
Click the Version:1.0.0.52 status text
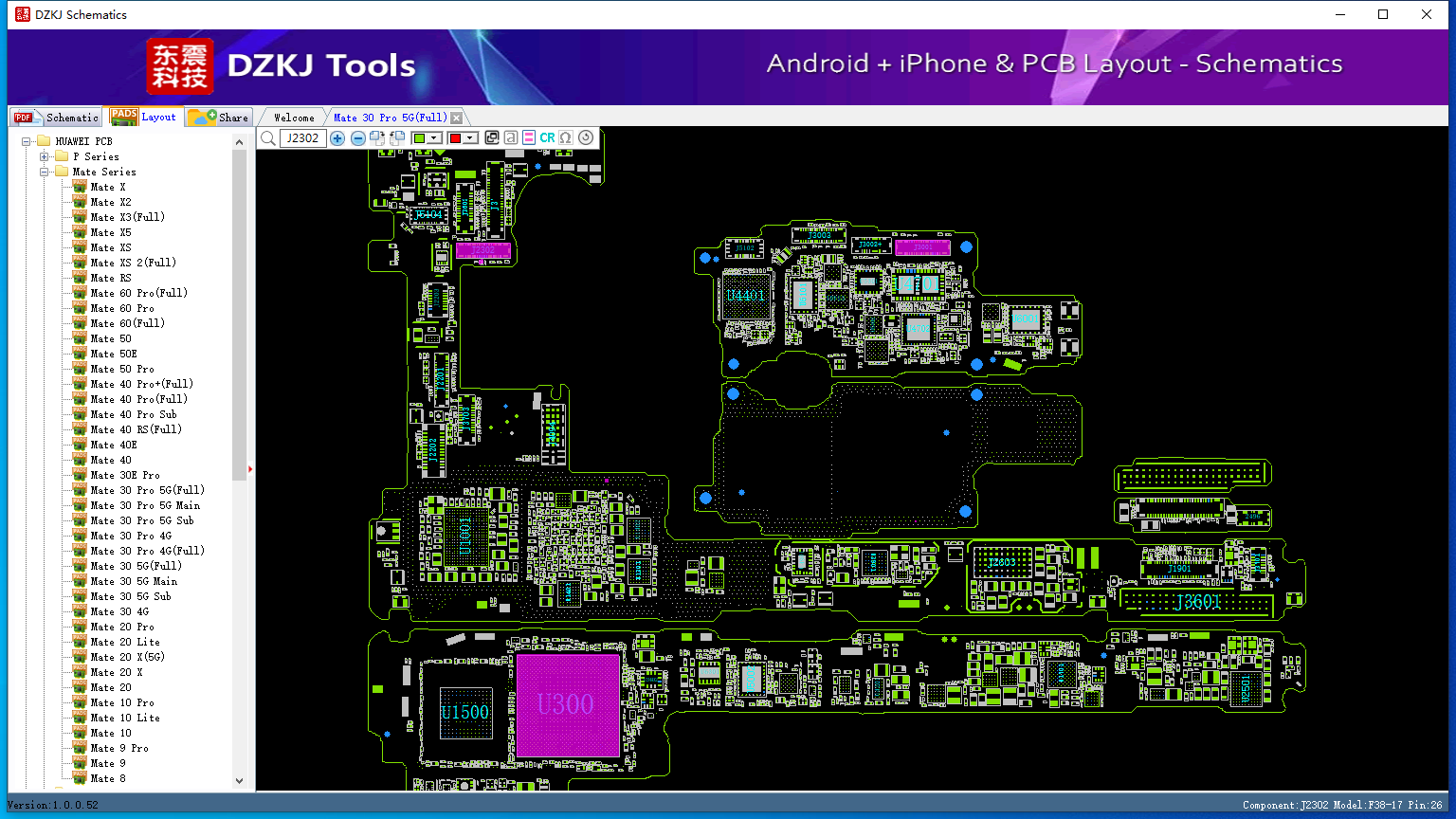pos(53,805)
